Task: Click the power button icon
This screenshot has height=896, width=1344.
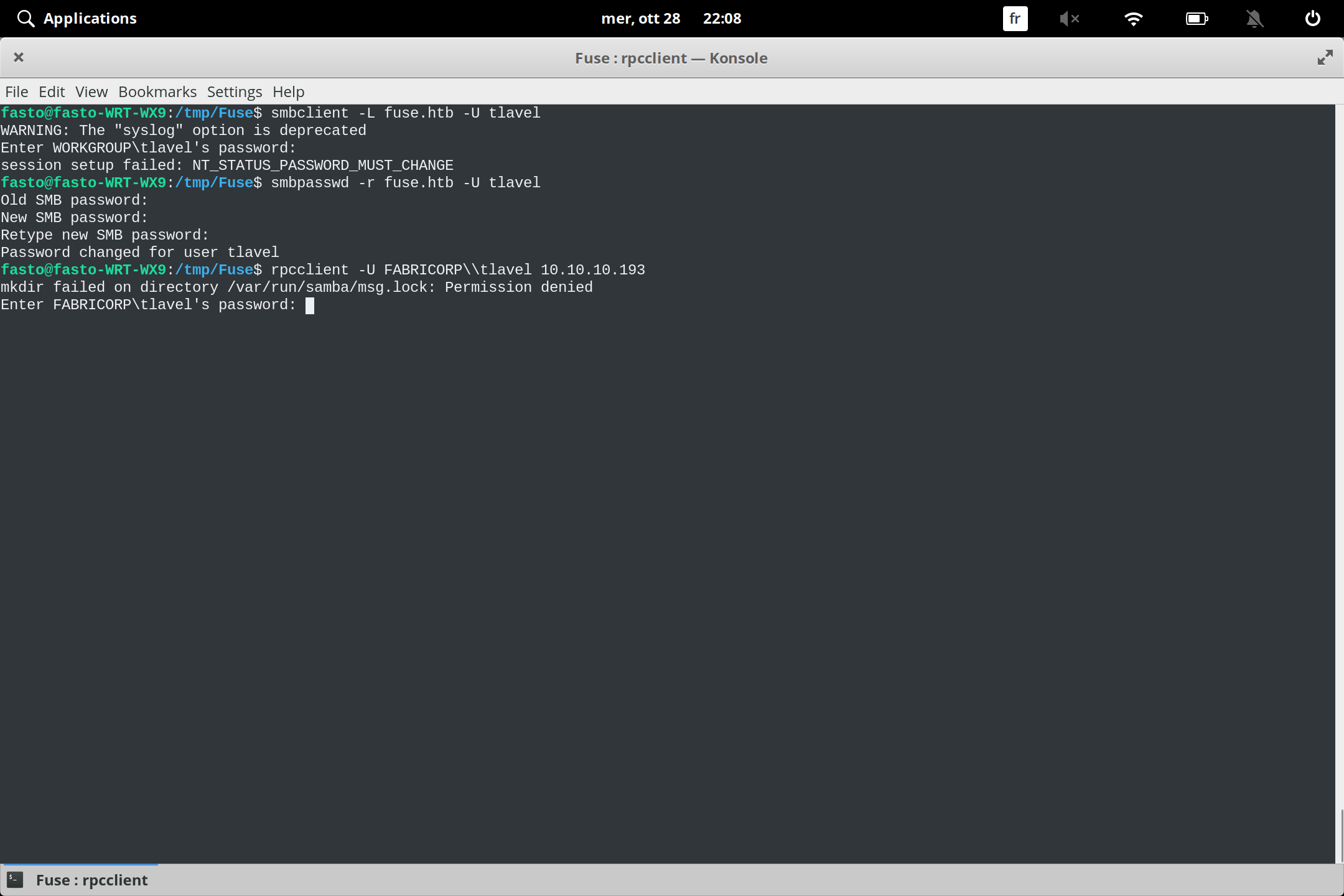Action: tap(1312, 18)
